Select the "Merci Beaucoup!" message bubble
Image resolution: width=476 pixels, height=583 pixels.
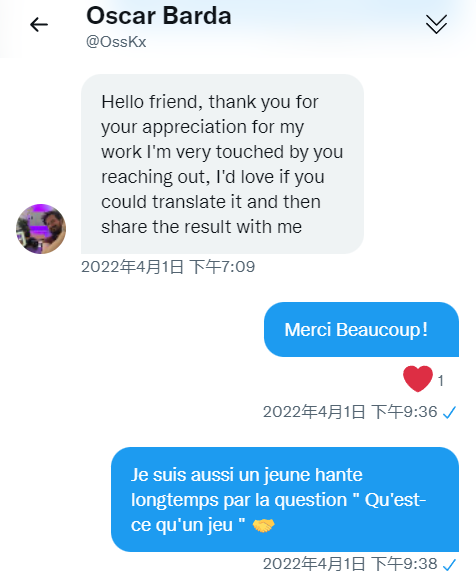[361, 329]
